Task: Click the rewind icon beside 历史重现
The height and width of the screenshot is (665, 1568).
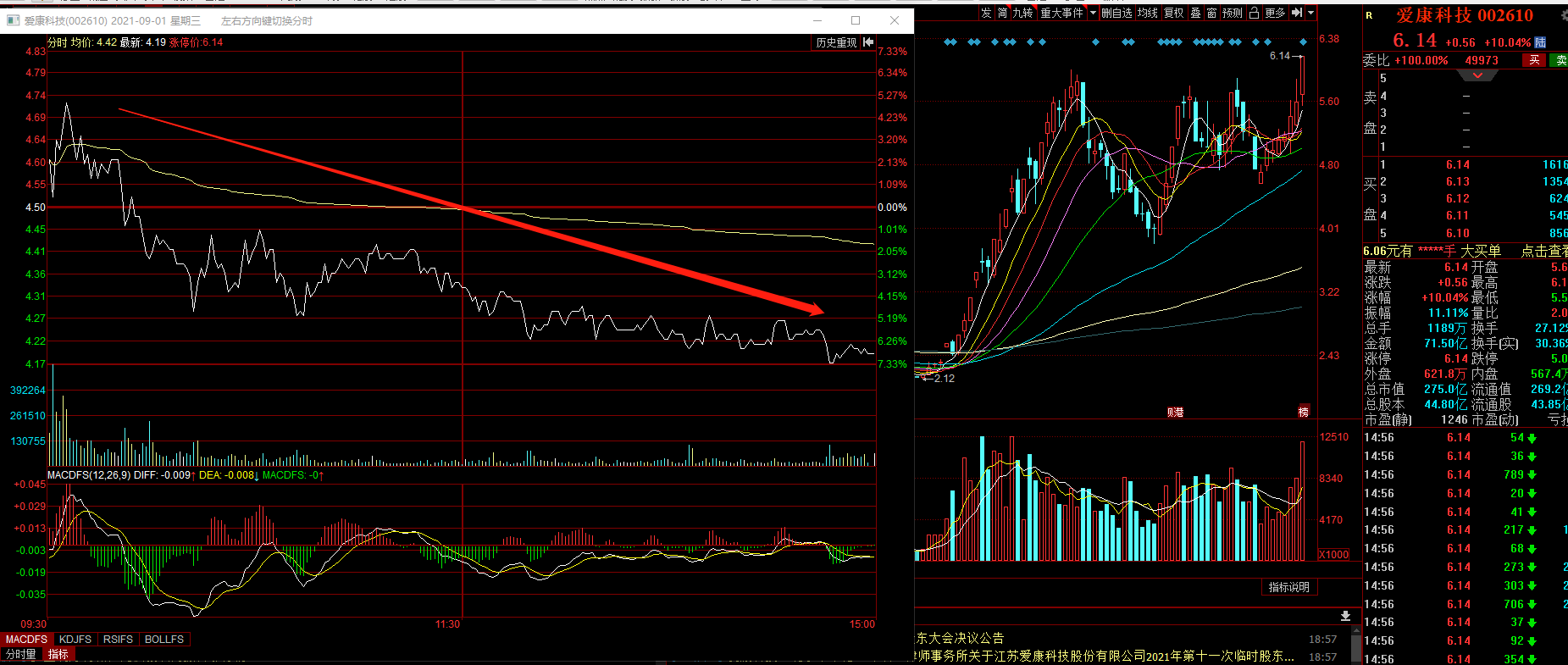Action: click(x=868, y=42)
